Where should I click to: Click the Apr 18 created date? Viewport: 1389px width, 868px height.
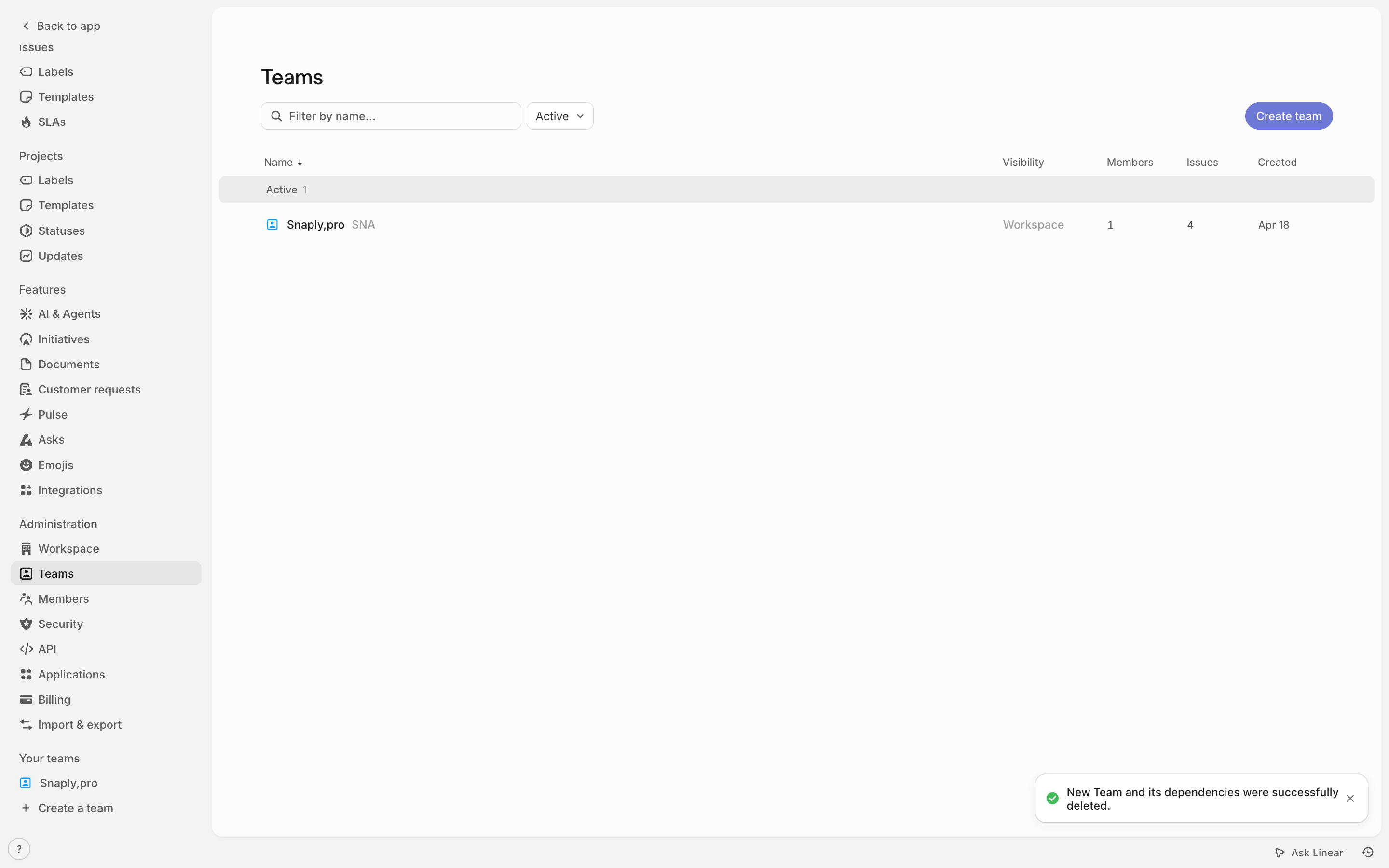pyautogui.click(x=1273, y=224)
